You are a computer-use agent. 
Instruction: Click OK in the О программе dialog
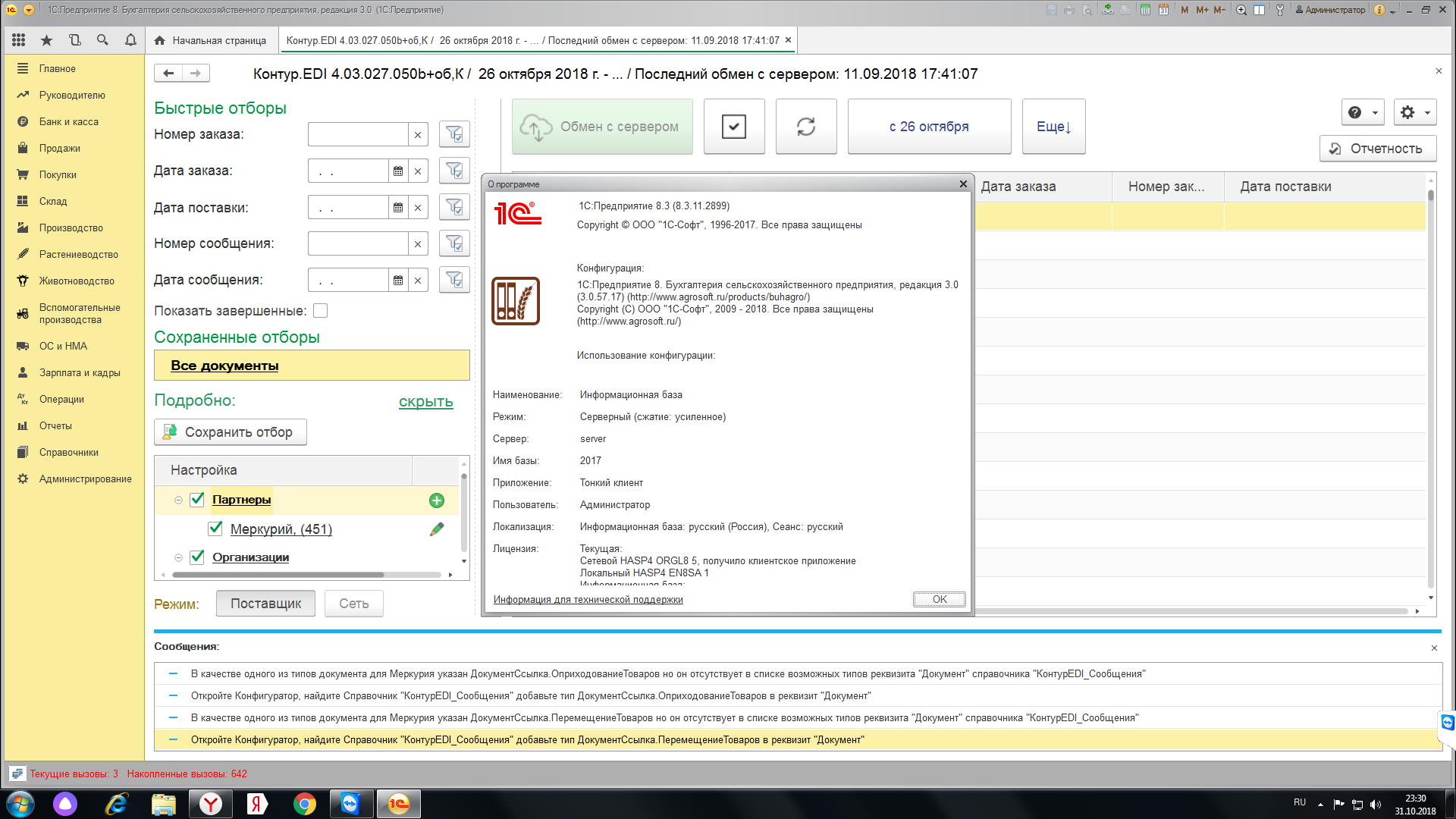(939, 599)
